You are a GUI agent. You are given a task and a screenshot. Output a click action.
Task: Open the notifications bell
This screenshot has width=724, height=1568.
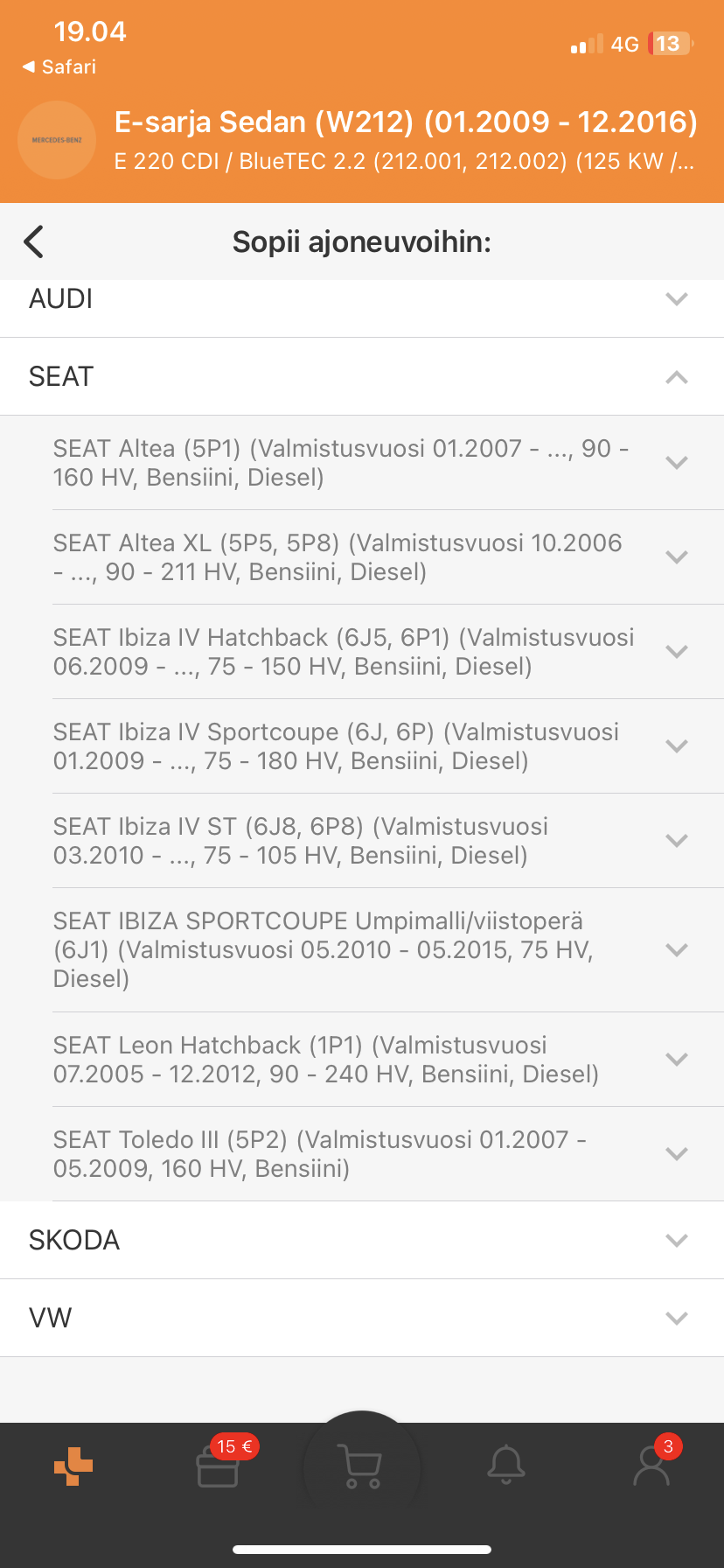(x=506, y=1465)
